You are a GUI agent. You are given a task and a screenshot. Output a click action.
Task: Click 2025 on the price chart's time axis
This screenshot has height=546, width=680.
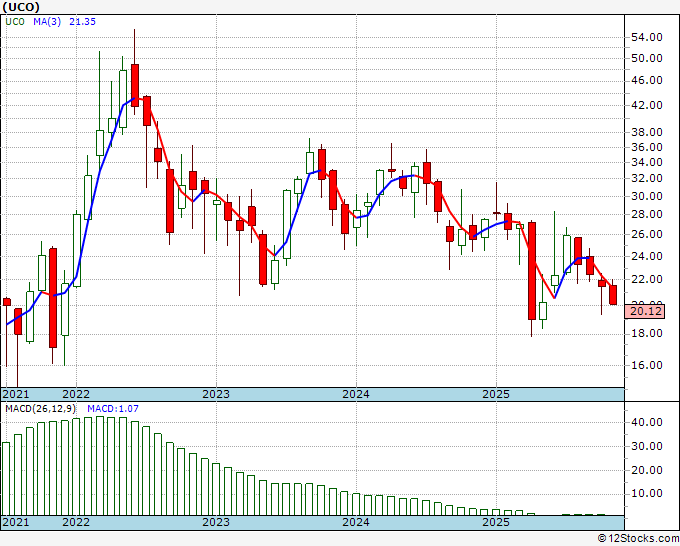(x=496, y=394)
